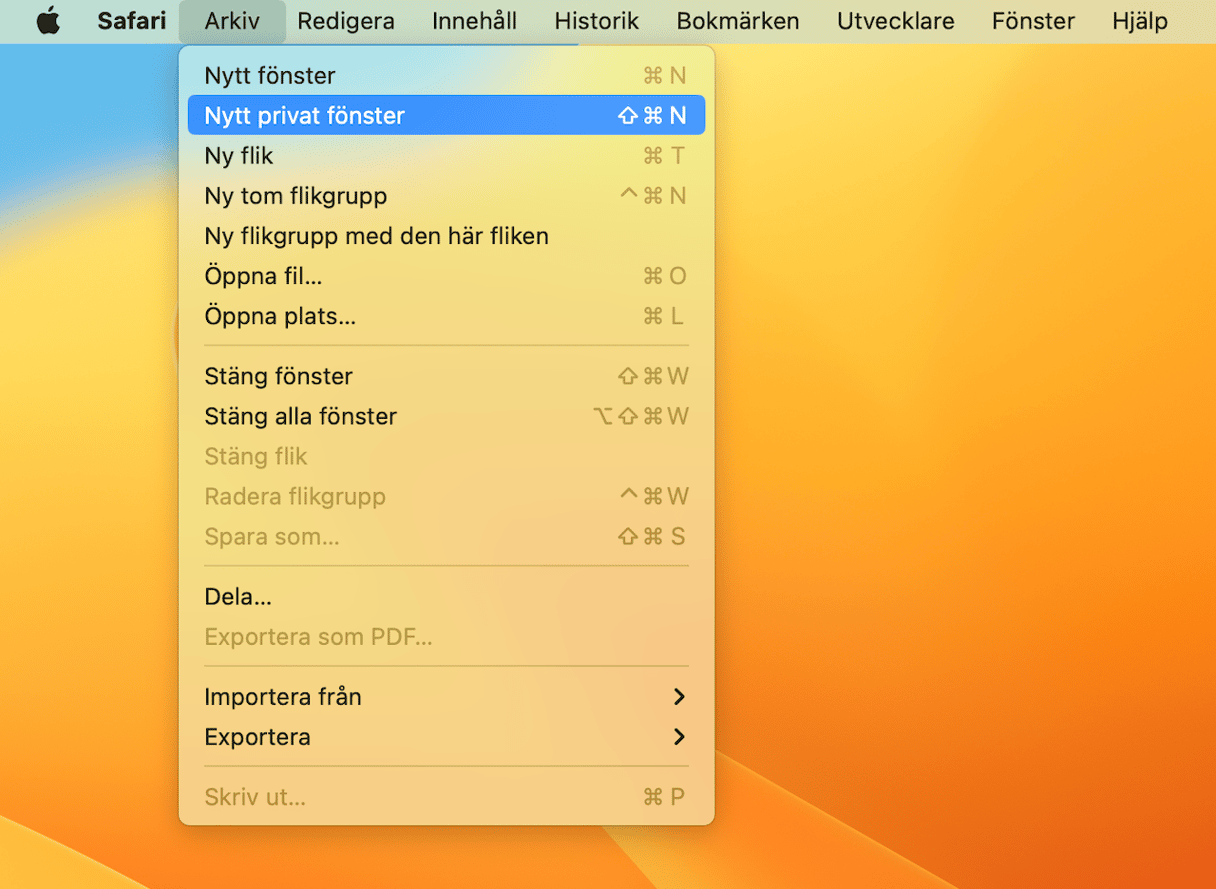Select Ny tom flikgrupp
The height and width of the screenshot is (889, 1216).
[x=446, y=195]
